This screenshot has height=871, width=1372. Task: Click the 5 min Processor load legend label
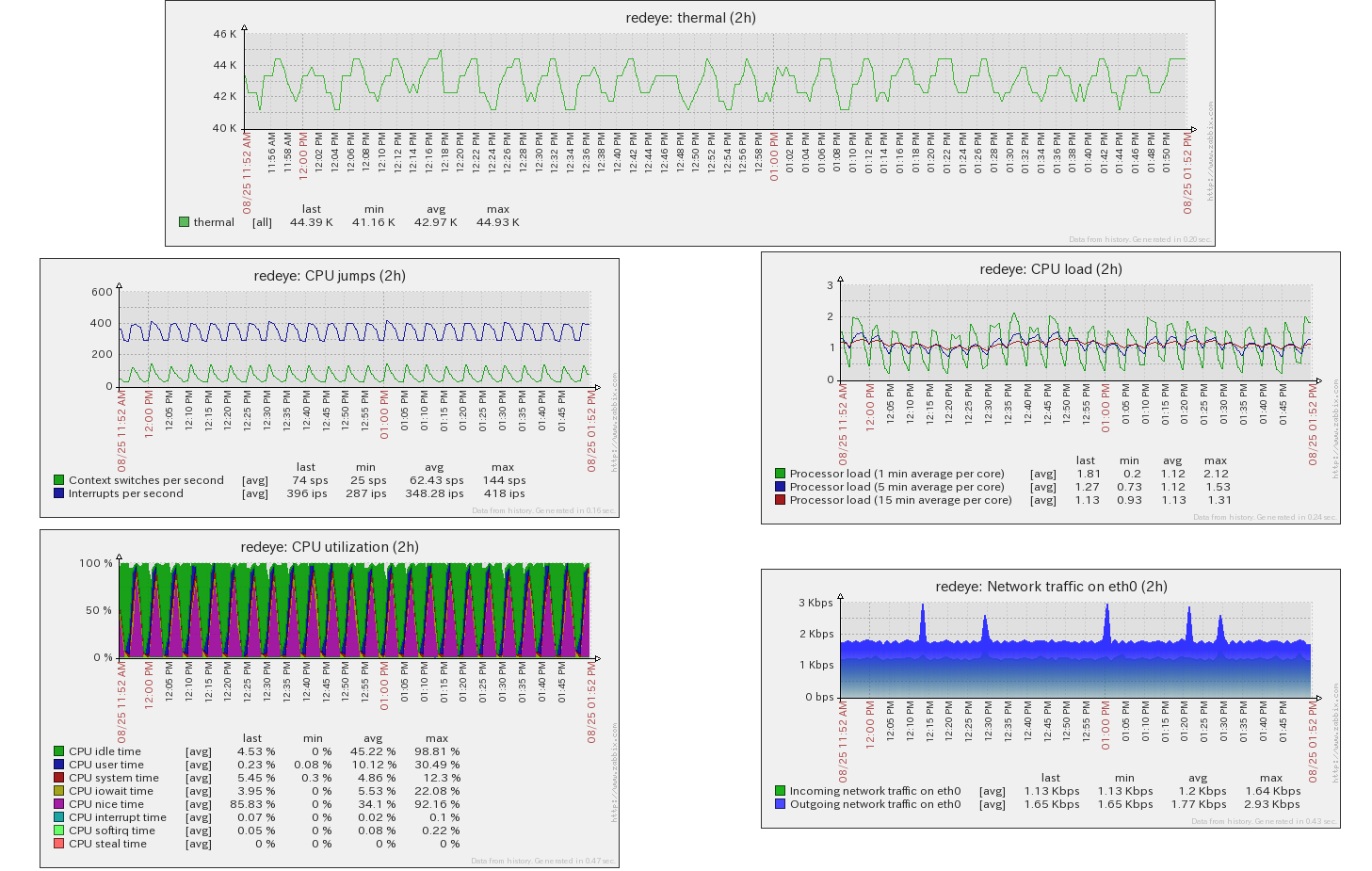(x=896, y=487)
